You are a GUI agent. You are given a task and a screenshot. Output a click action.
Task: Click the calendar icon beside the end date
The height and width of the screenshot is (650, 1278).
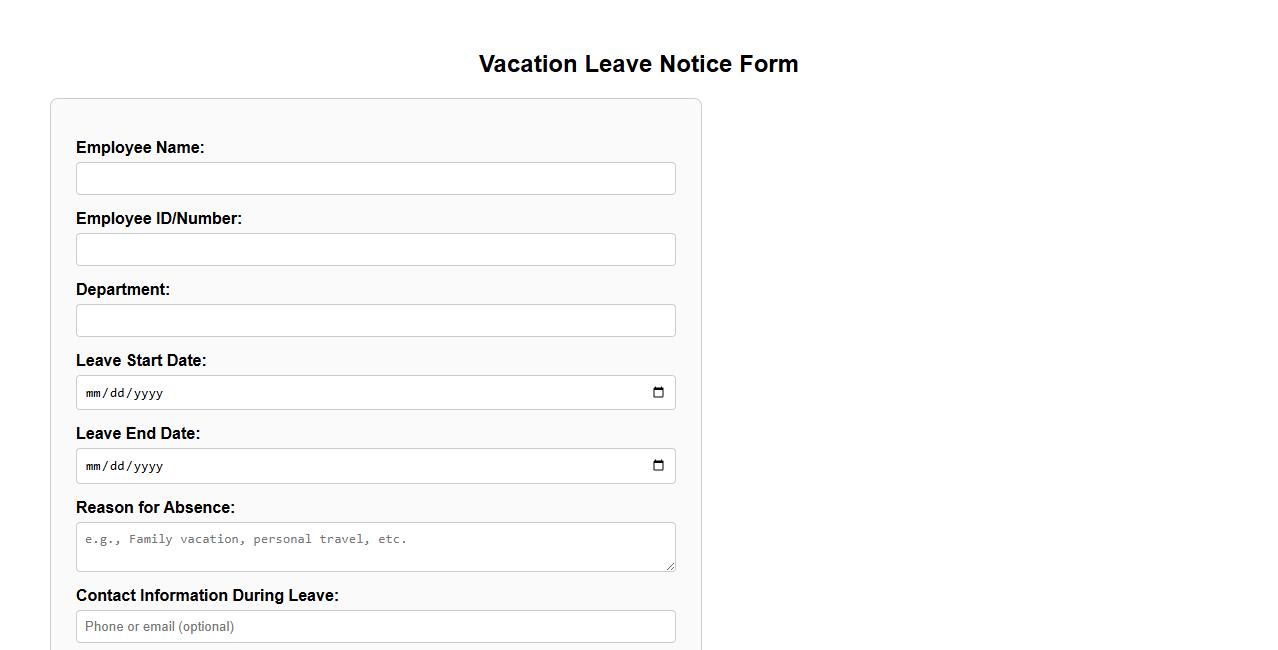tap(658, 465)
